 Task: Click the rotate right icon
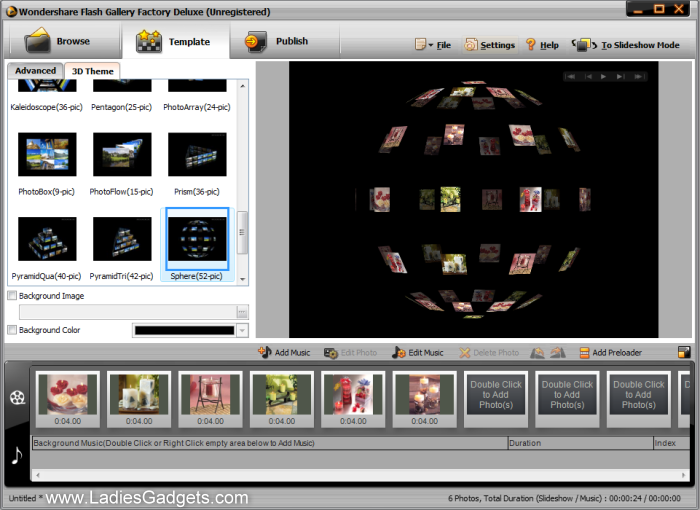click(558, 353)
